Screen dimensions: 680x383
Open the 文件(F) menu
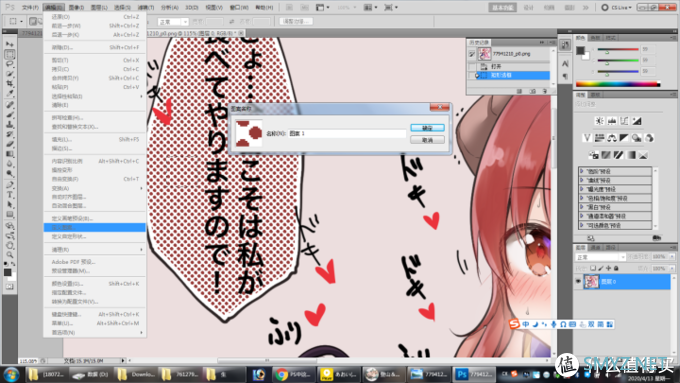(30, 7)
